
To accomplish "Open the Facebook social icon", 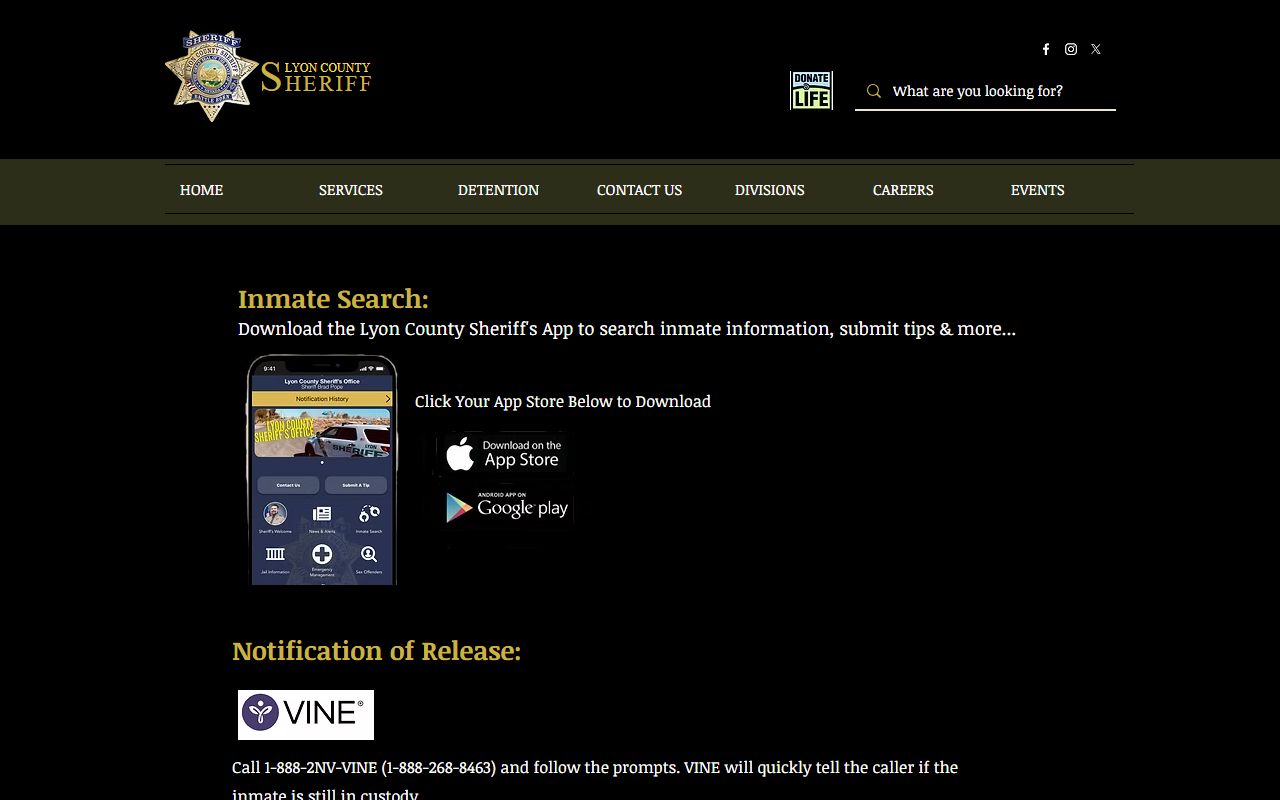I will (1046, 49).
